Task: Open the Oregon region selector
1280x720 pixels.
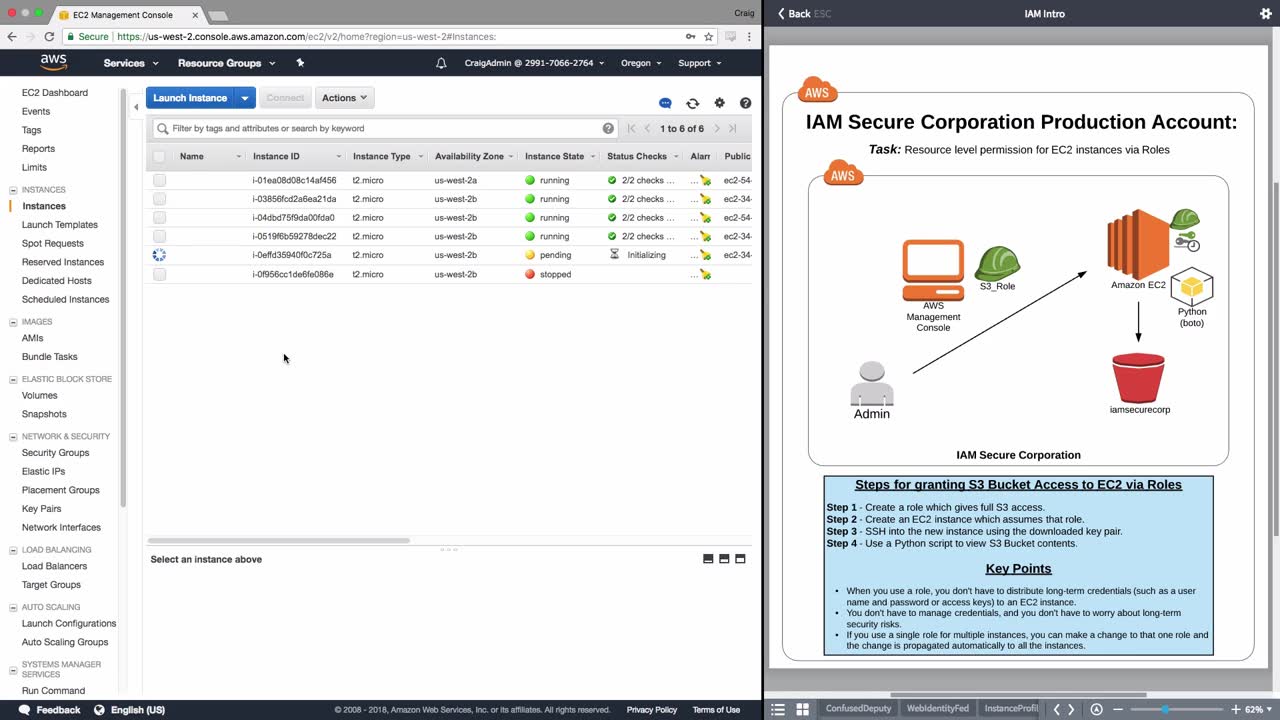Action: [641, 63]
